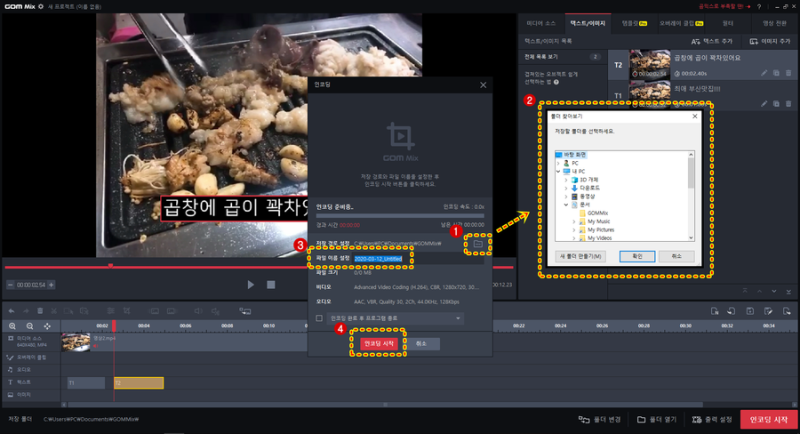Stop the preview video
This screenshot has height=434, width=800.
click(271, 285)
